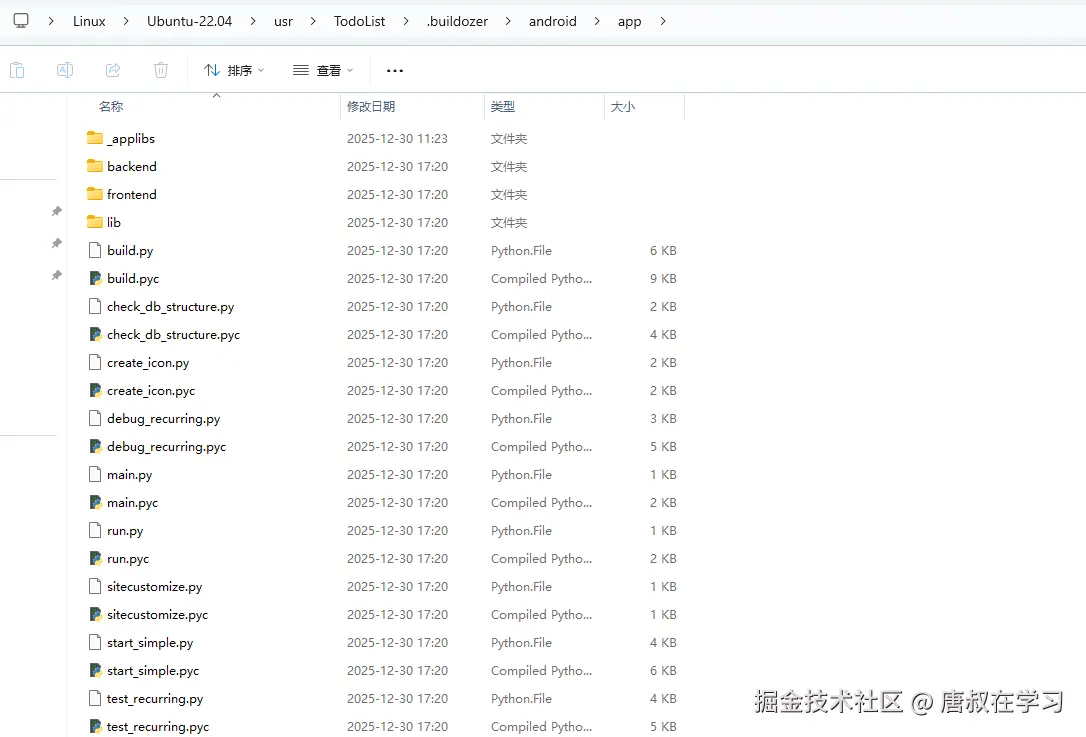Click the run.pyc Python icon
Screen dimensions: 1086x737
coord(96,558)
